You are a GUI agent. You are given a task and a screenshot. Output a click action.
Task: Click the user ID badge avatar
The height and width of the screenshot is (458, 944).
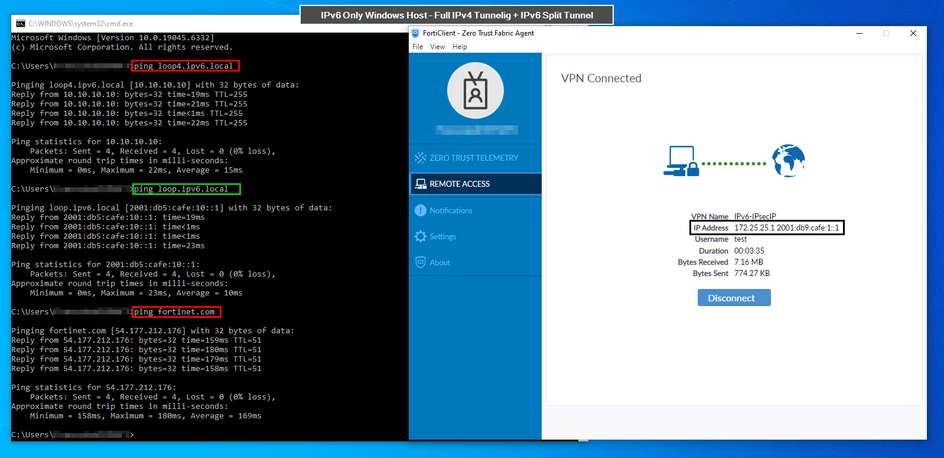(x=476, y=90)
